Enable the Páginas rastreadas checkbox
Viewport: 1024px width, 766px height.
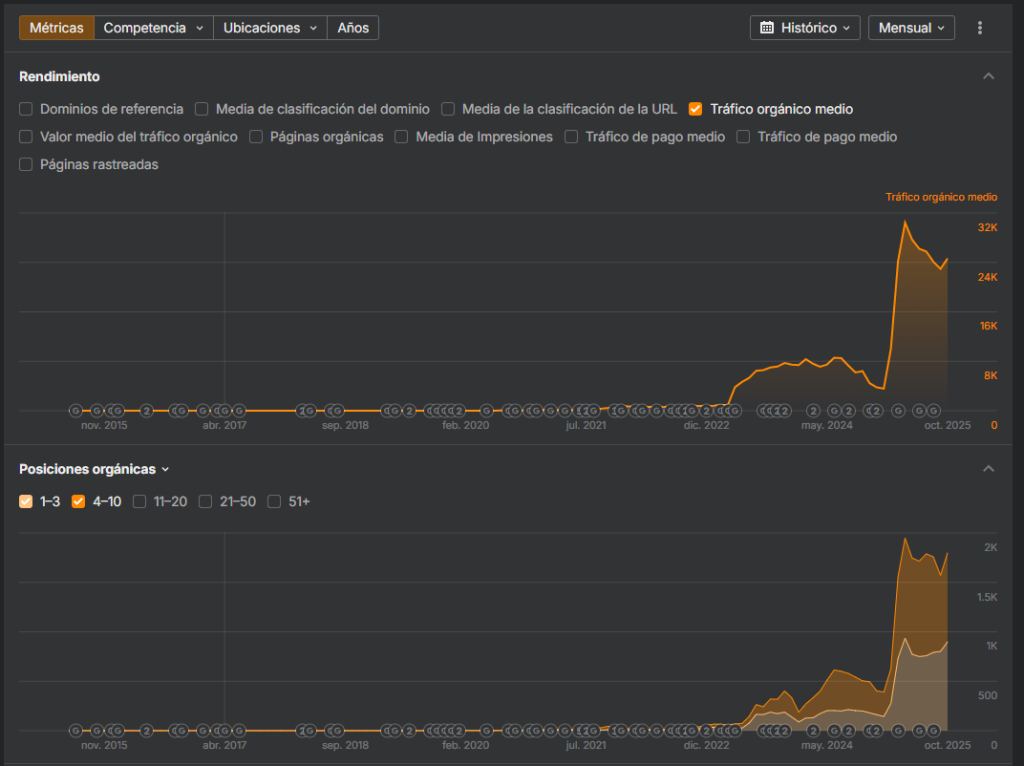tap(27, 164)
